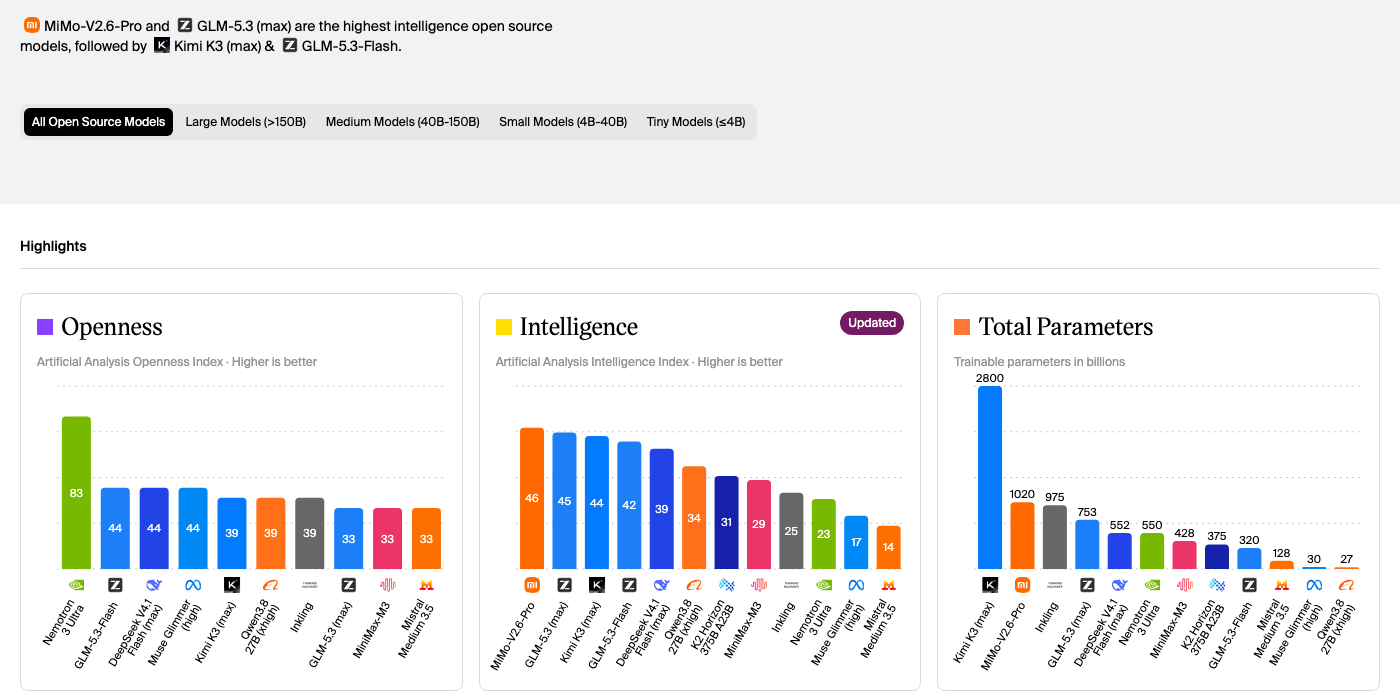The width and height of the screenshot is (1400, 700).
Task: Click Kimi icon under Total Parameters 2800 bar
Action: [990, 585]
